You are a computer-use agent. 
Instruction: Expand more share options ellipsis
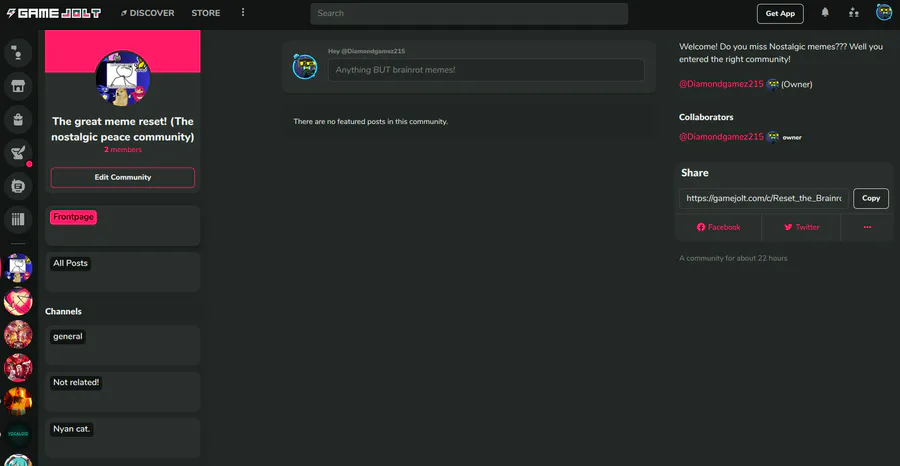point(867,227)
